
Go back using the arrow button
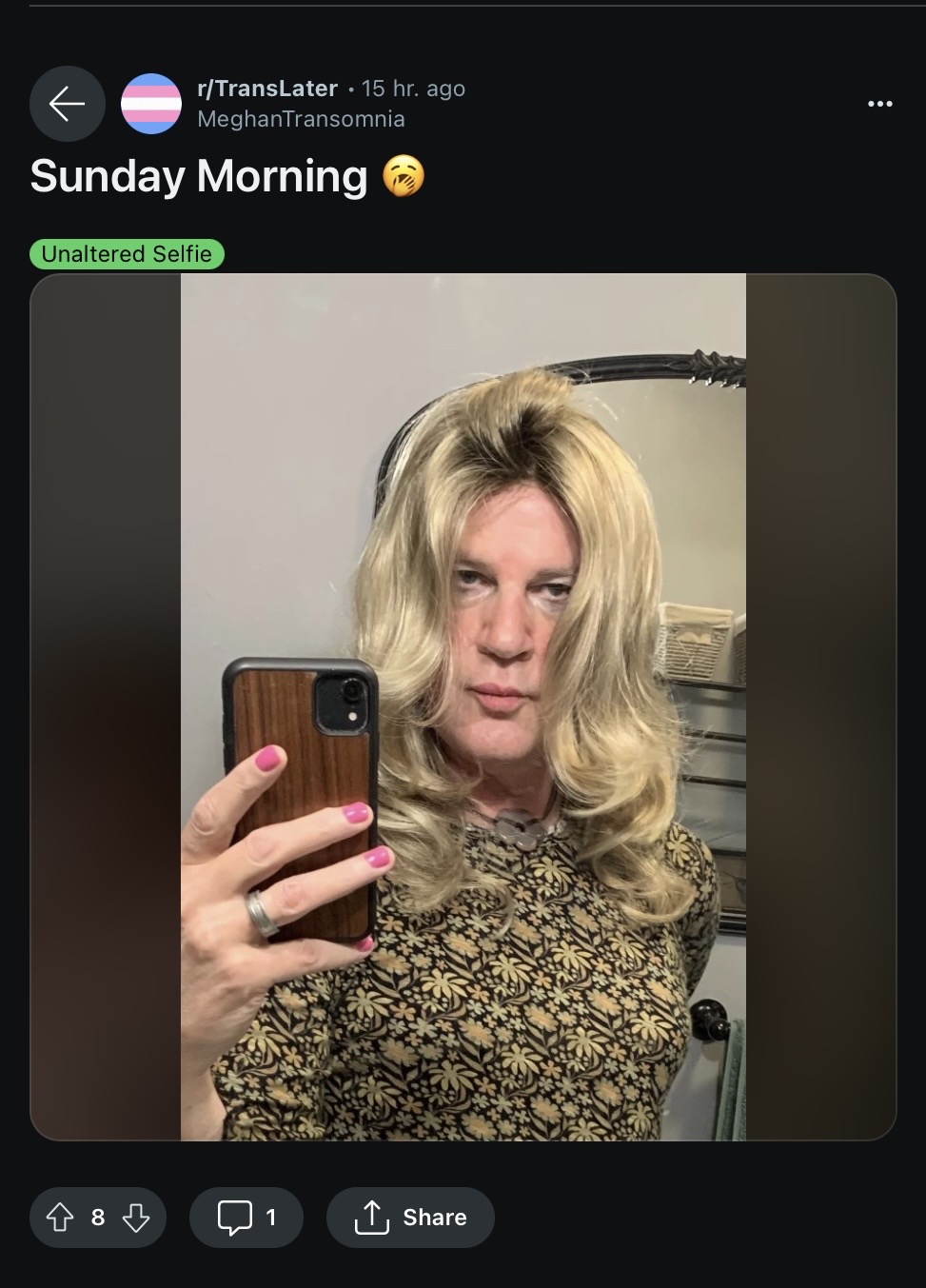click(x=67, y=104)
